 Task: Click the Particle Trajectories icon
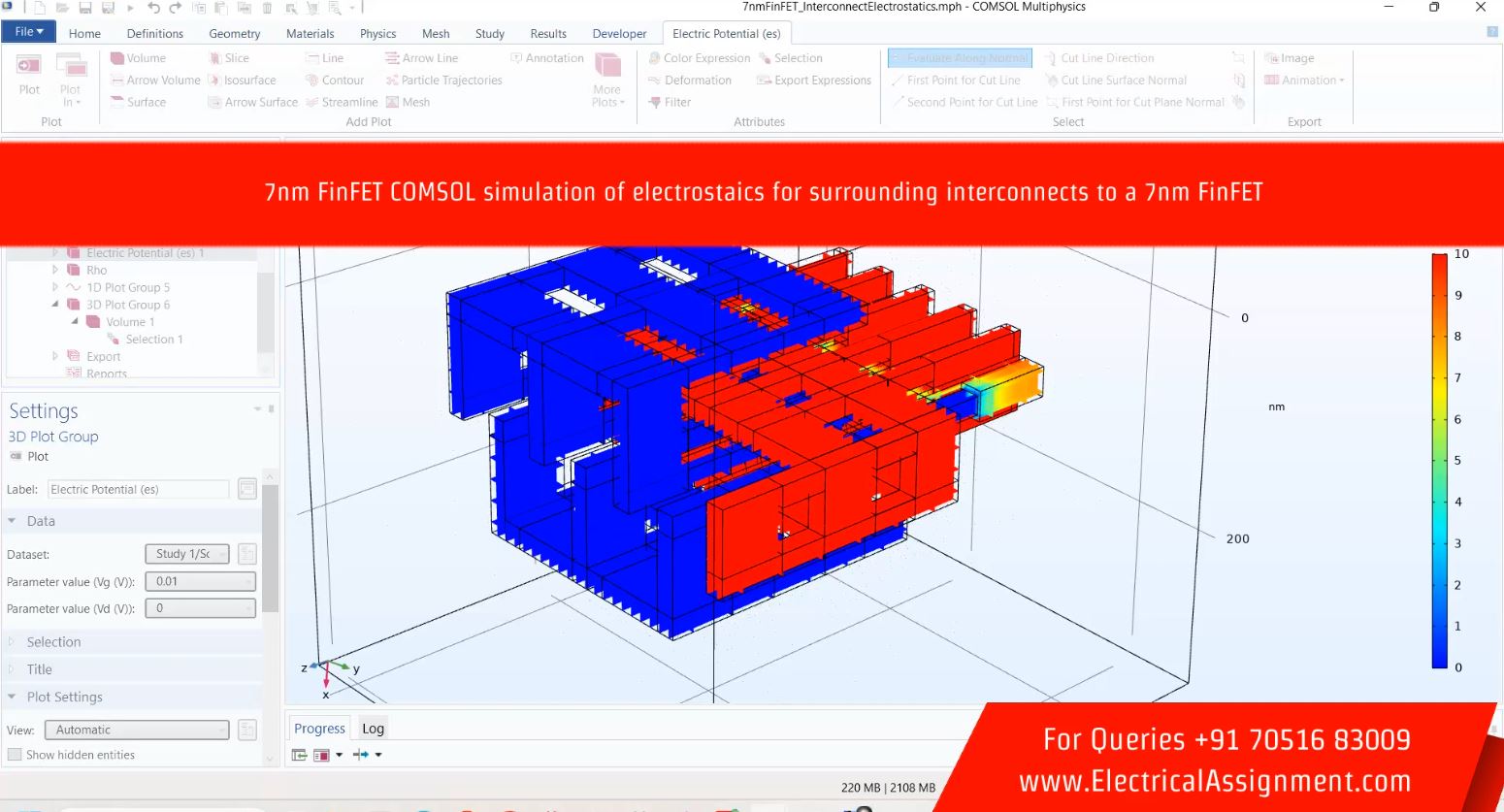(392, 81)
